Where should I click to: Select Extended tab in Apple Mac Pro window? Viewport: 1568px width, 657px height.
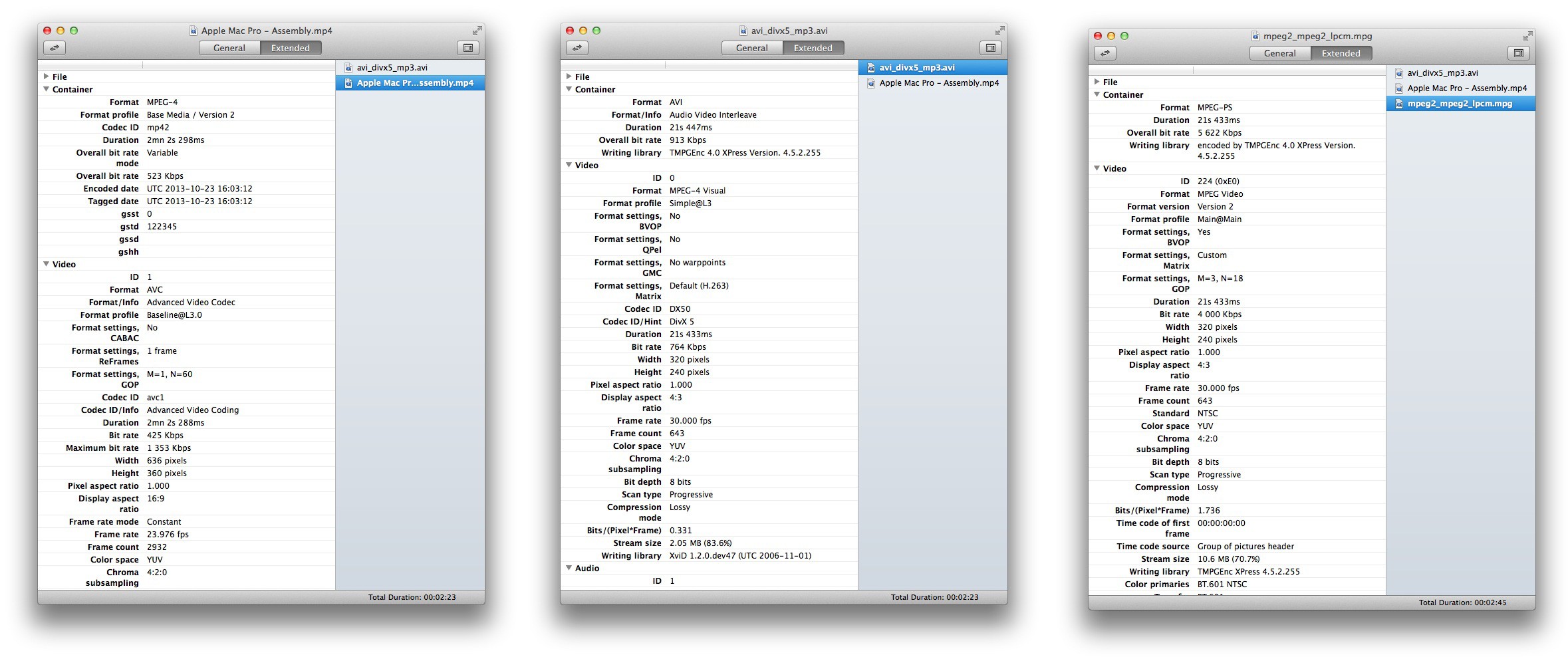pos(291,48)
